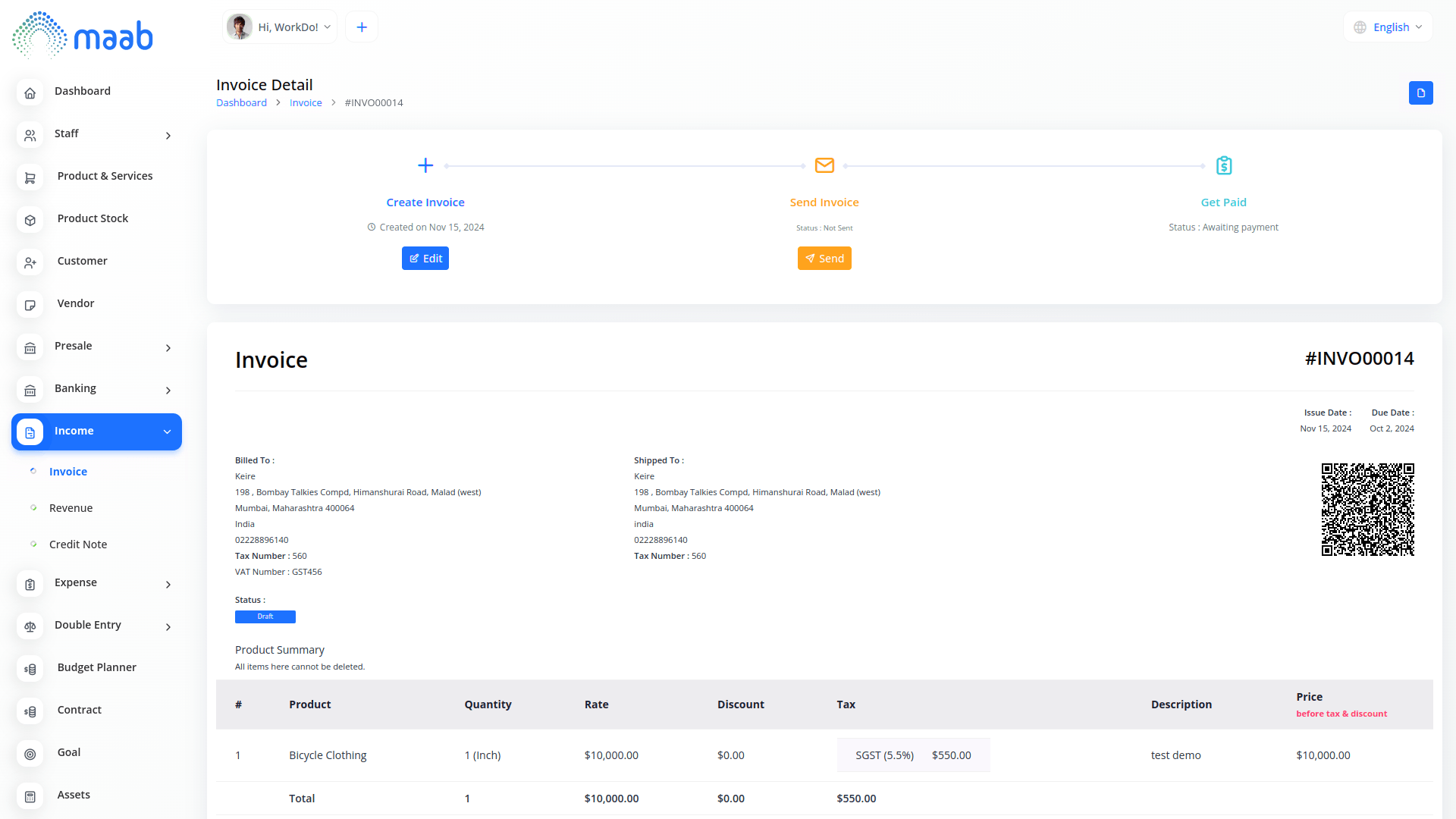Click the blue document icon at top right

tap(1420, 93)
